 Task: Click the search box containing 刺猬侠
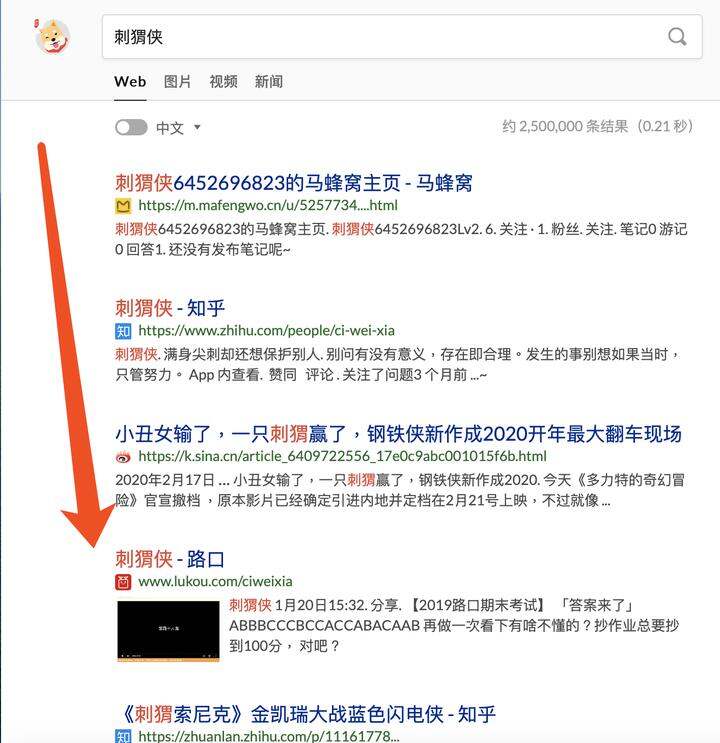[402, 37]
